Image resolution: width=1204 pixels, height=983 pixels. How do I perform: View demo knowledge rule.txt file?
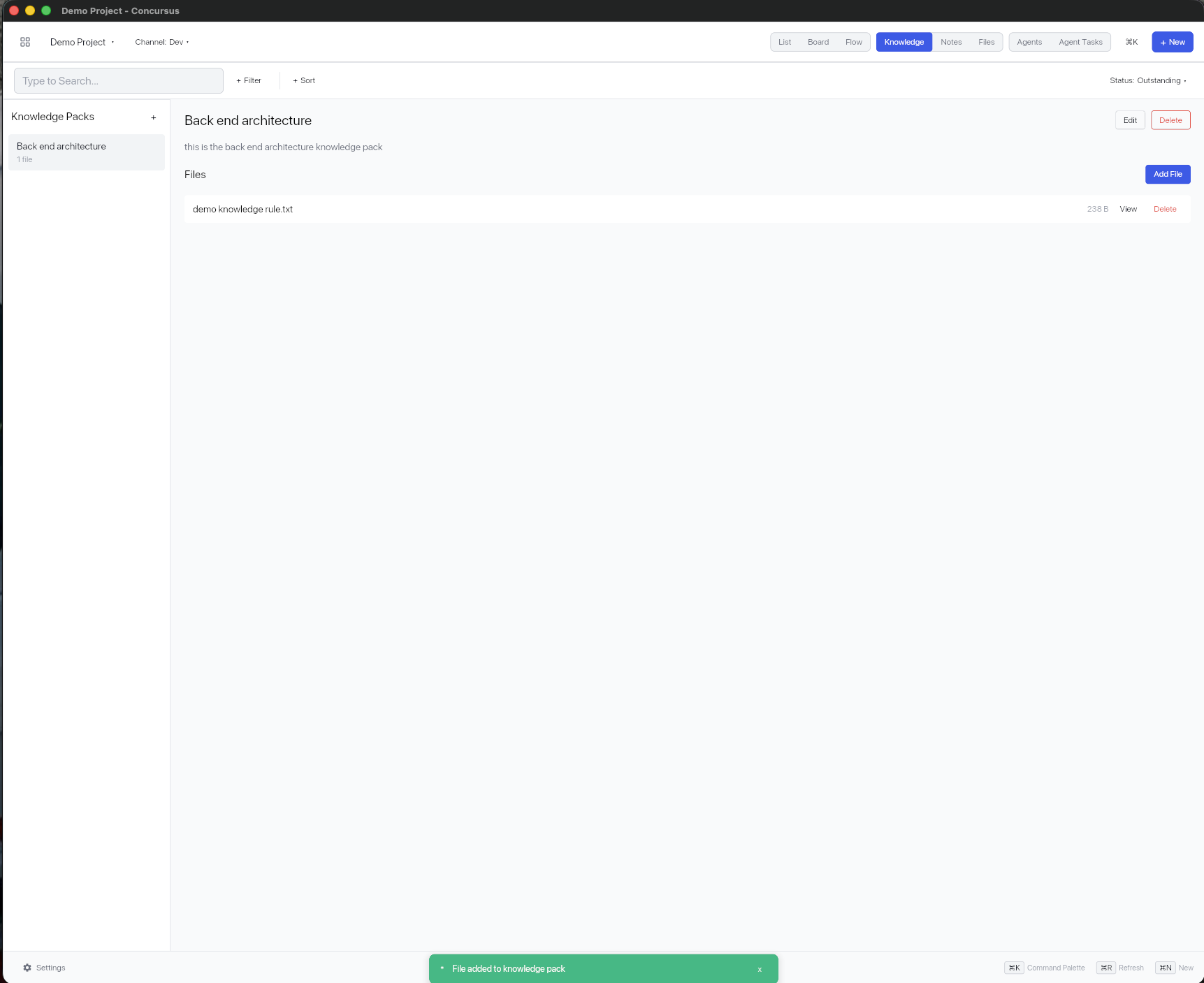click(x=1128, y=208)
